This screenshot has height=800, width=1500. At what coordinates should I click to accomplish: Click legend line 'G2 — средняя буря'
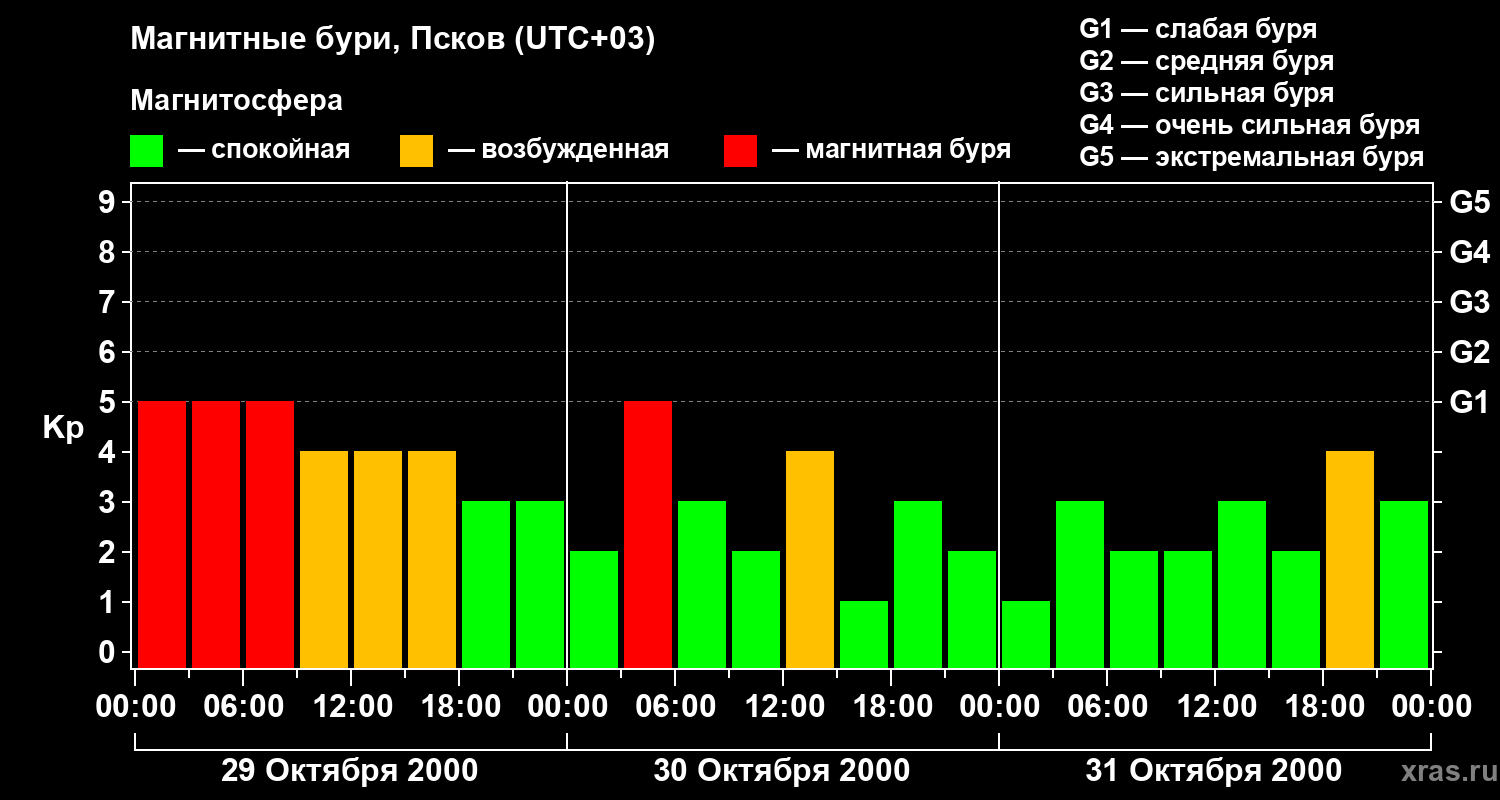[x=1207, y=61]
